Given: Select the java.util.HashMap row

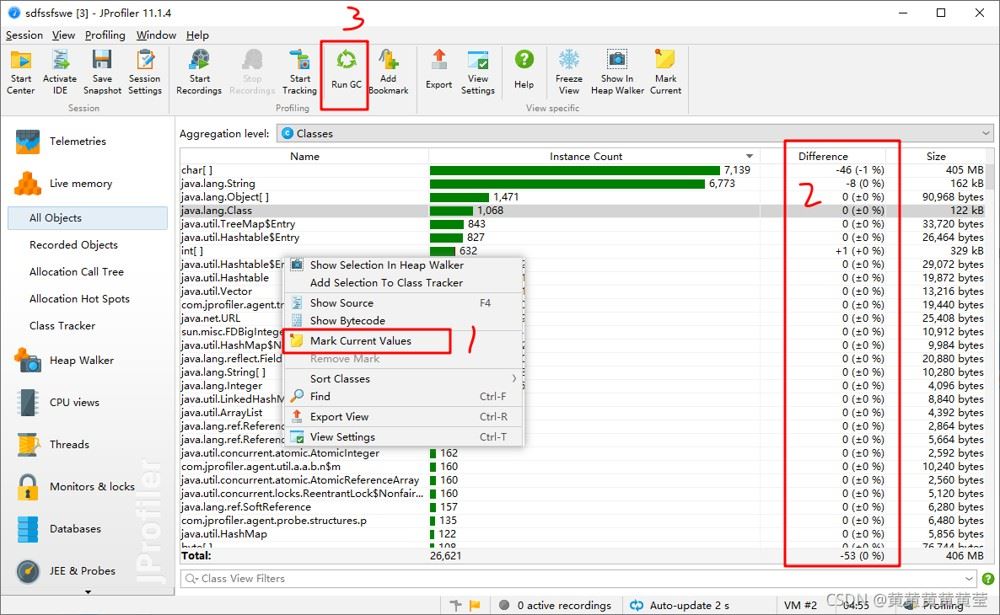Looking at the screenshot, I should (582, 534).
